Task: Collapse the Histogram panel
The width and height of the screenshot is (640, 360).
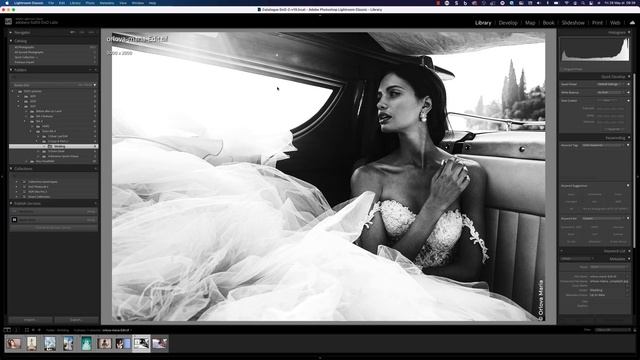Action: 629,32
